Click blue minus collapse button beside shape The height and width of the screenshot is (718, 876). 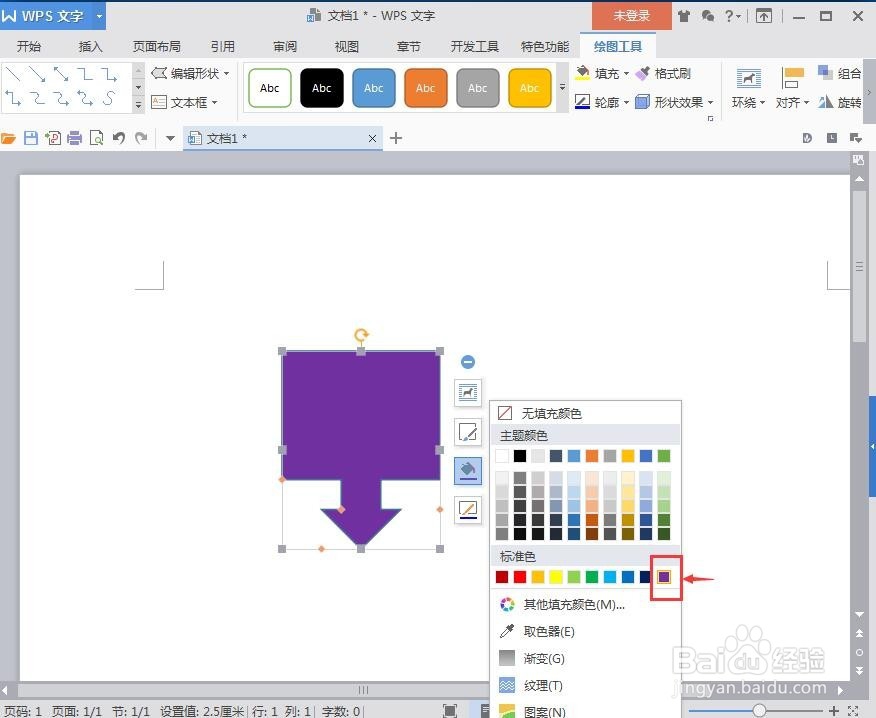(468, 362)
